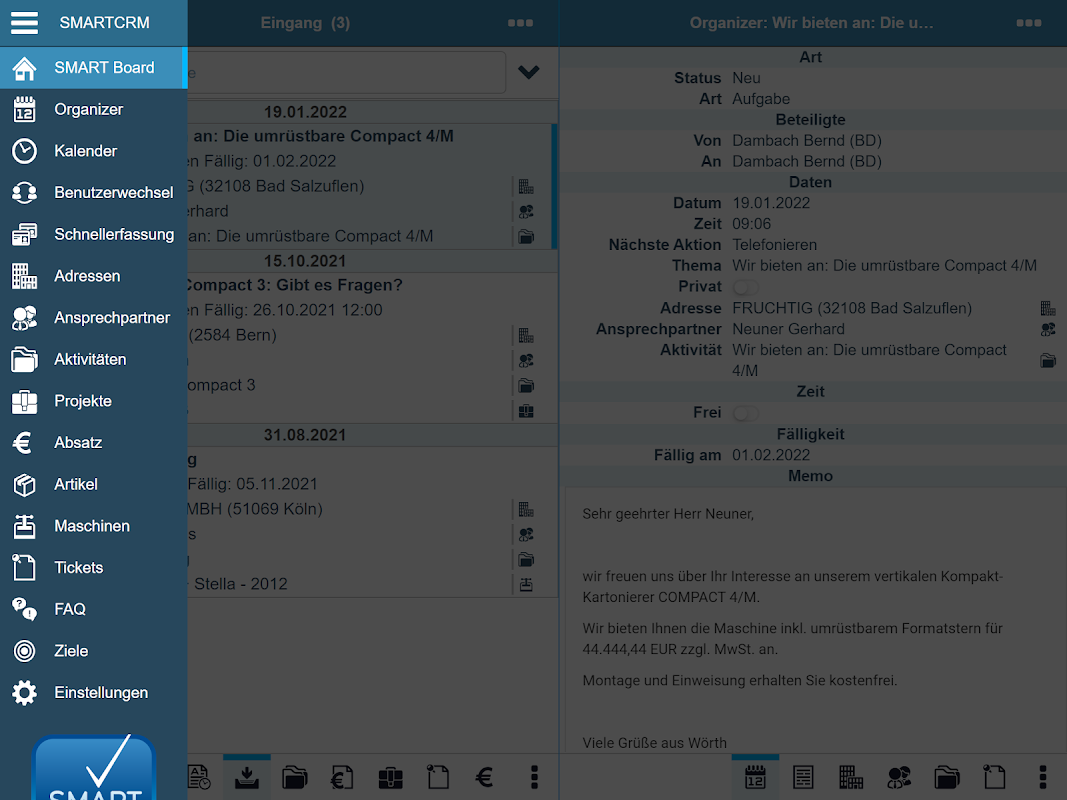The image size is (1067, 800).
Task: Close the hamburger menu in the SMARTCRM header
Action: pos(24,22)
